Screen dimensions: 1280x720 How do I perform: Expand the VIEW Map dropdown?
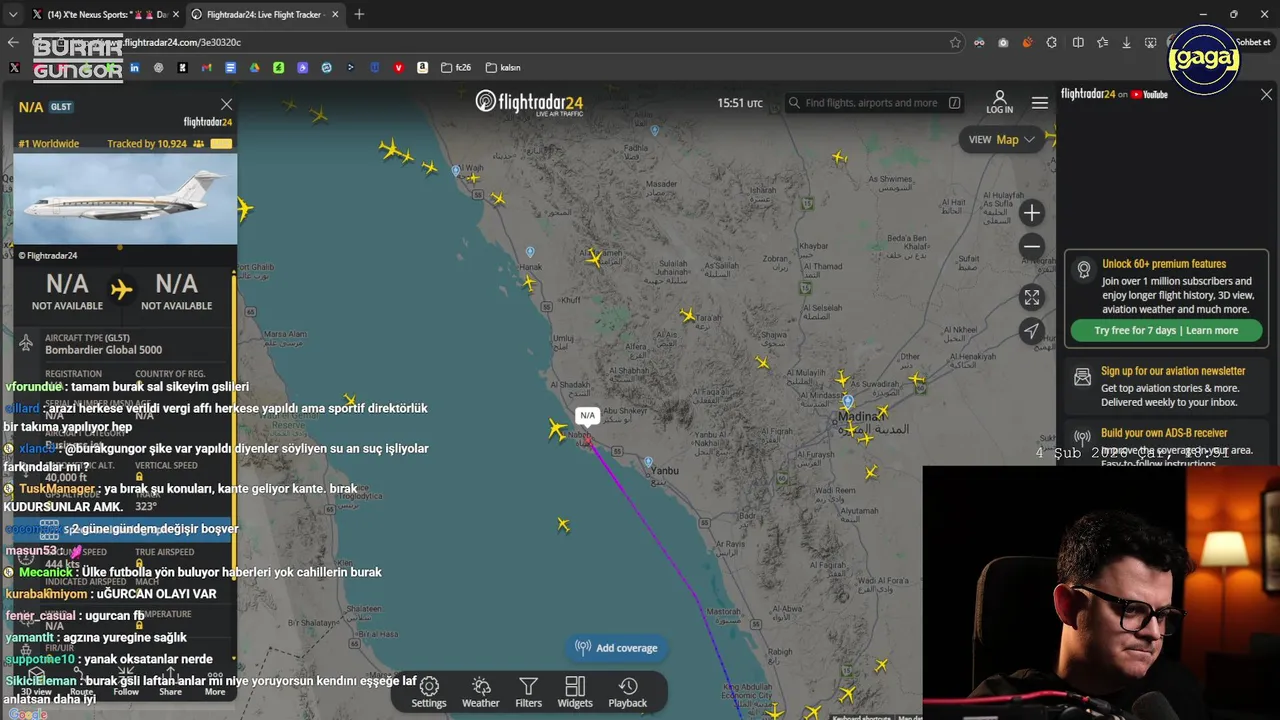click(1001, 140)
